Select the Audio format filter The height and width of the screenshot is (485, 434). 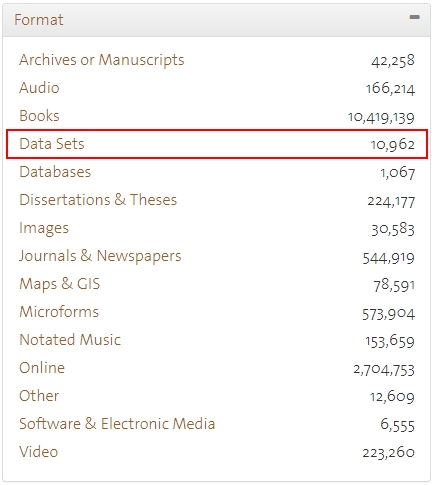39,88
